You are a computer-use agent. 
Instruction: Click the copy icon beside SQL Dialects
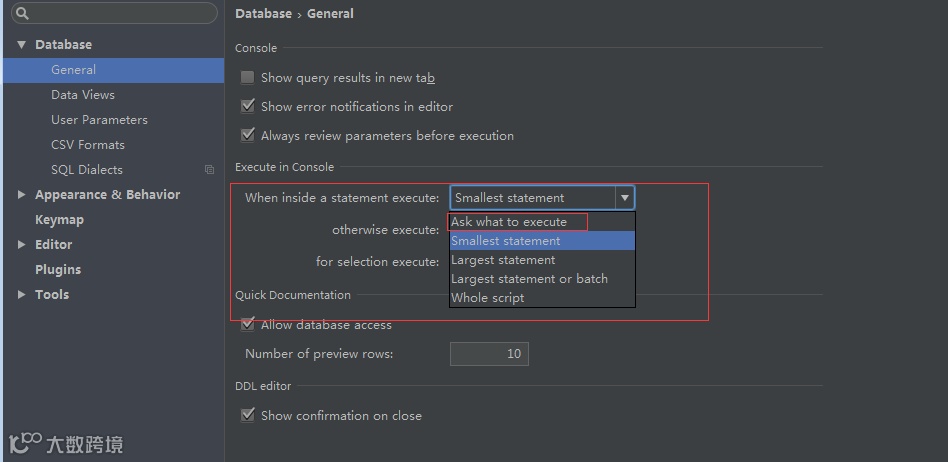point(209,170)
